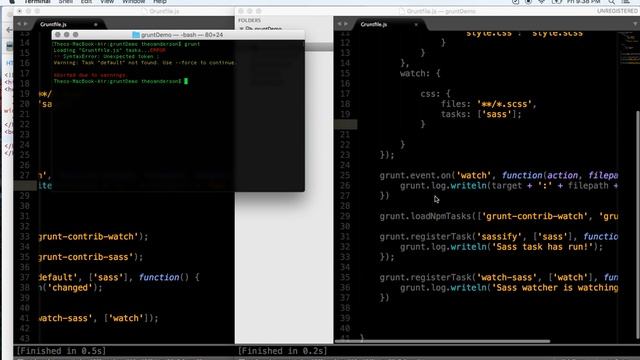Open Notification Center list icon

pyautogui.click(x=626, y=2)
